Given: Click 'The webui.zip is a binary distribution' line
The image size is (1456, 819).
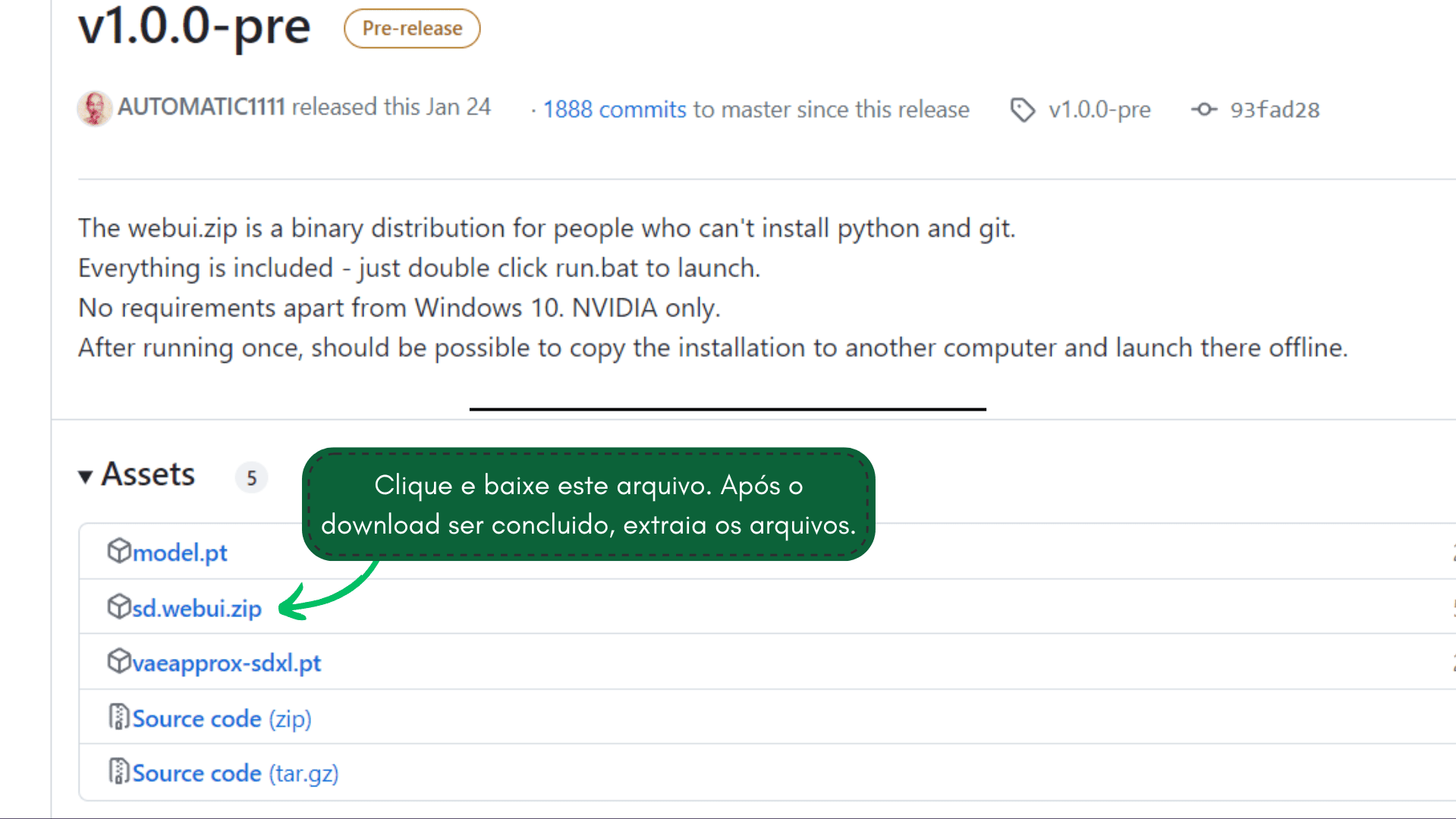Looking at the screenshot, I should pos(546,228).
